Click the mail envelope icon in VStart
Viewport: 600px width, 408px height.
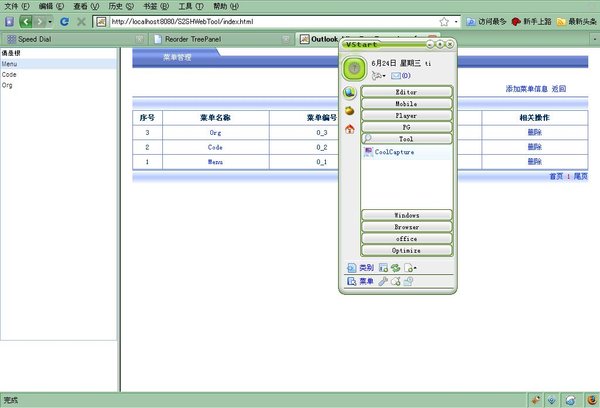(396, 76)
